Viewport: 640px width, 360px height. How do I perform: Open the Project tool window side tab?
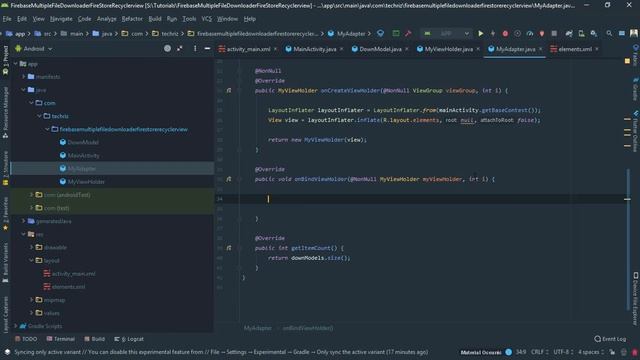5,60
